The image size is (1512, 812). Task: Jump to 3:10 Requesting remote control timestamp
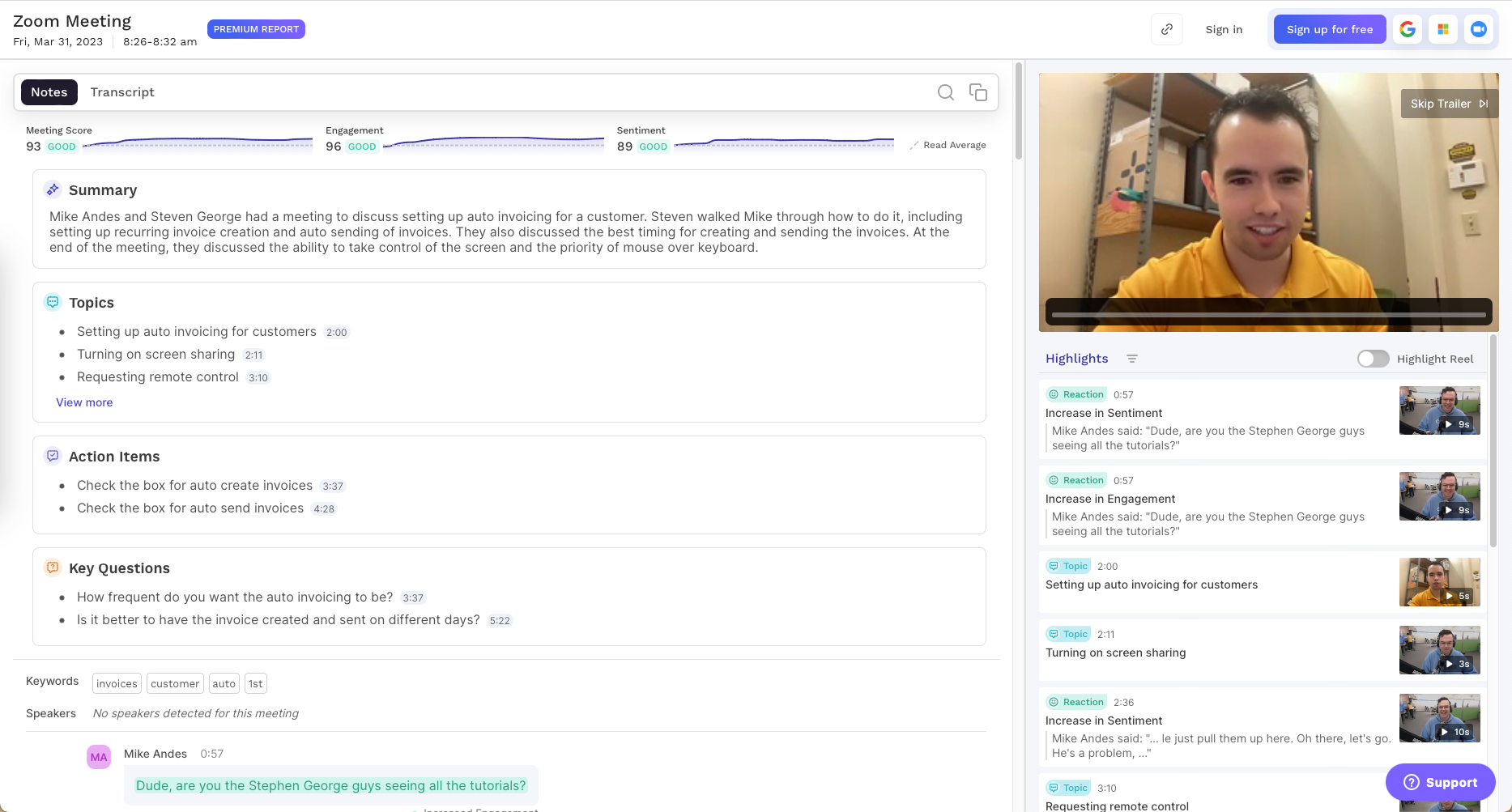click(x=258, y=378)
